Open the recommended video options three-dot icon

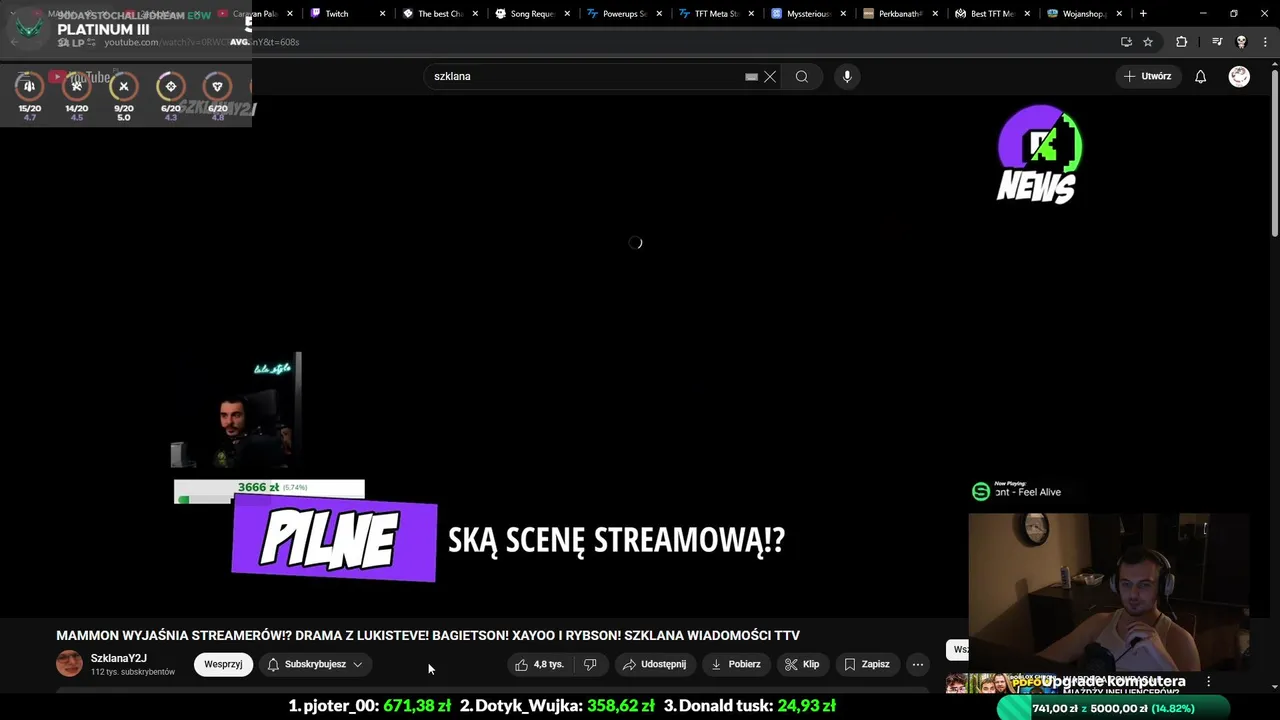click(x=1208, y=682)
